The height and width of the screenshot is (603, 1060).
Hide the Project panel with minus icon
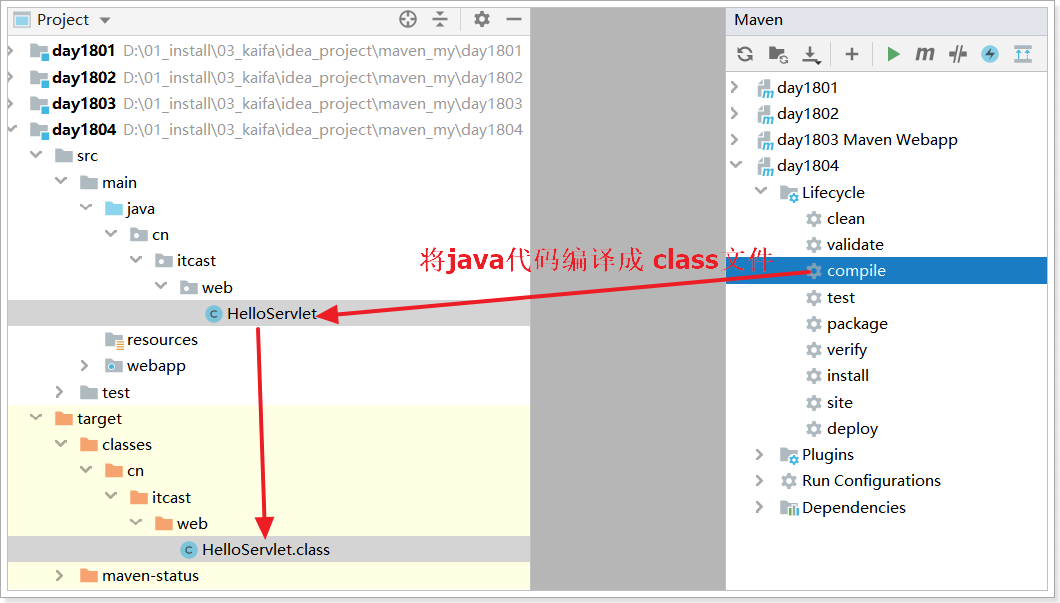(514, 20)
